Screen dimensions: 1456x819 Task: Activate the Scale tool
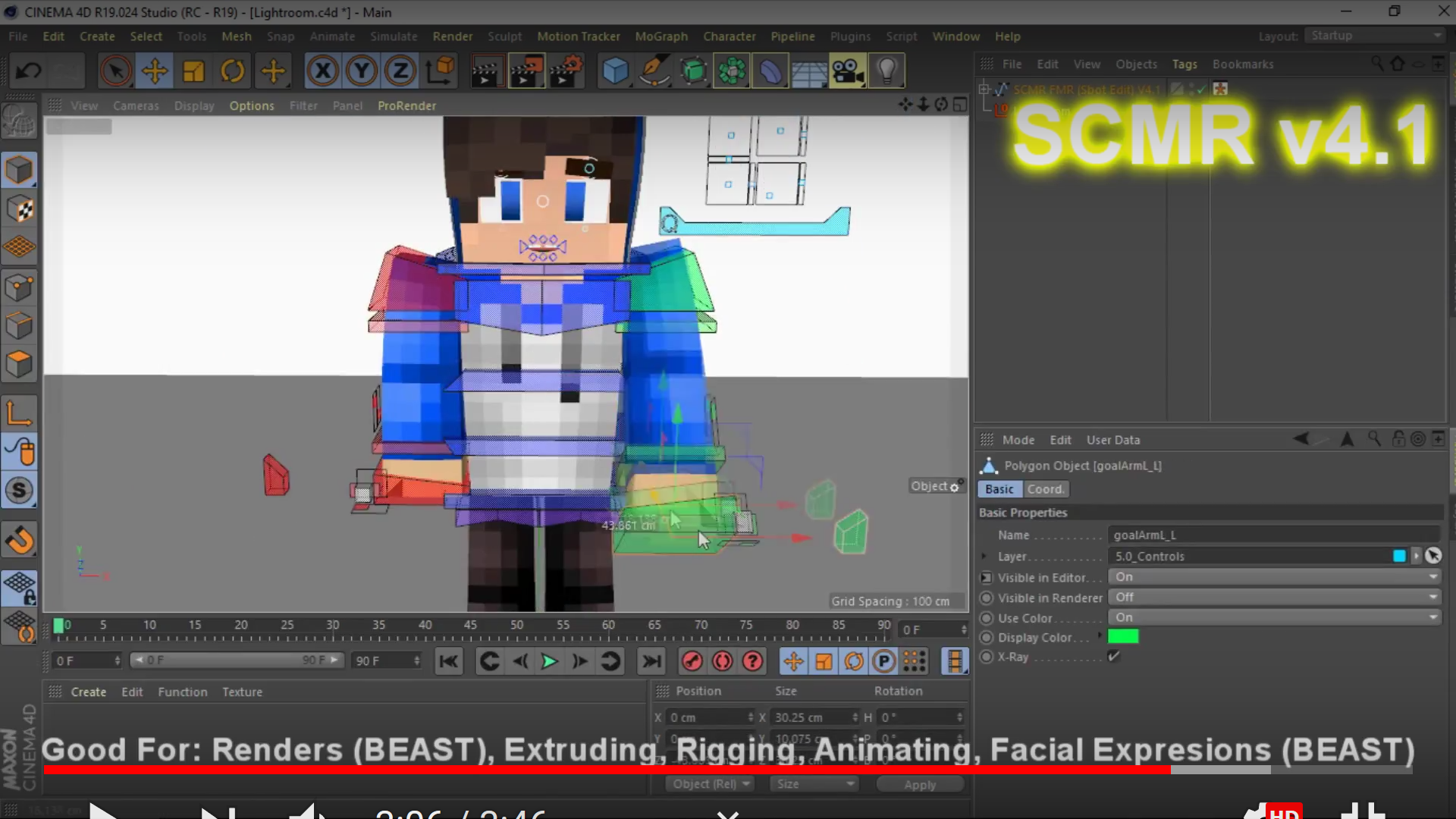tap(193, 71)
